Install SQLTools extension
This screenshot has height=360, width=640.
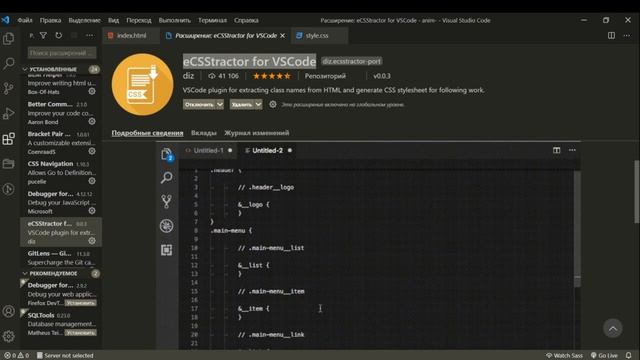[80, 333]
